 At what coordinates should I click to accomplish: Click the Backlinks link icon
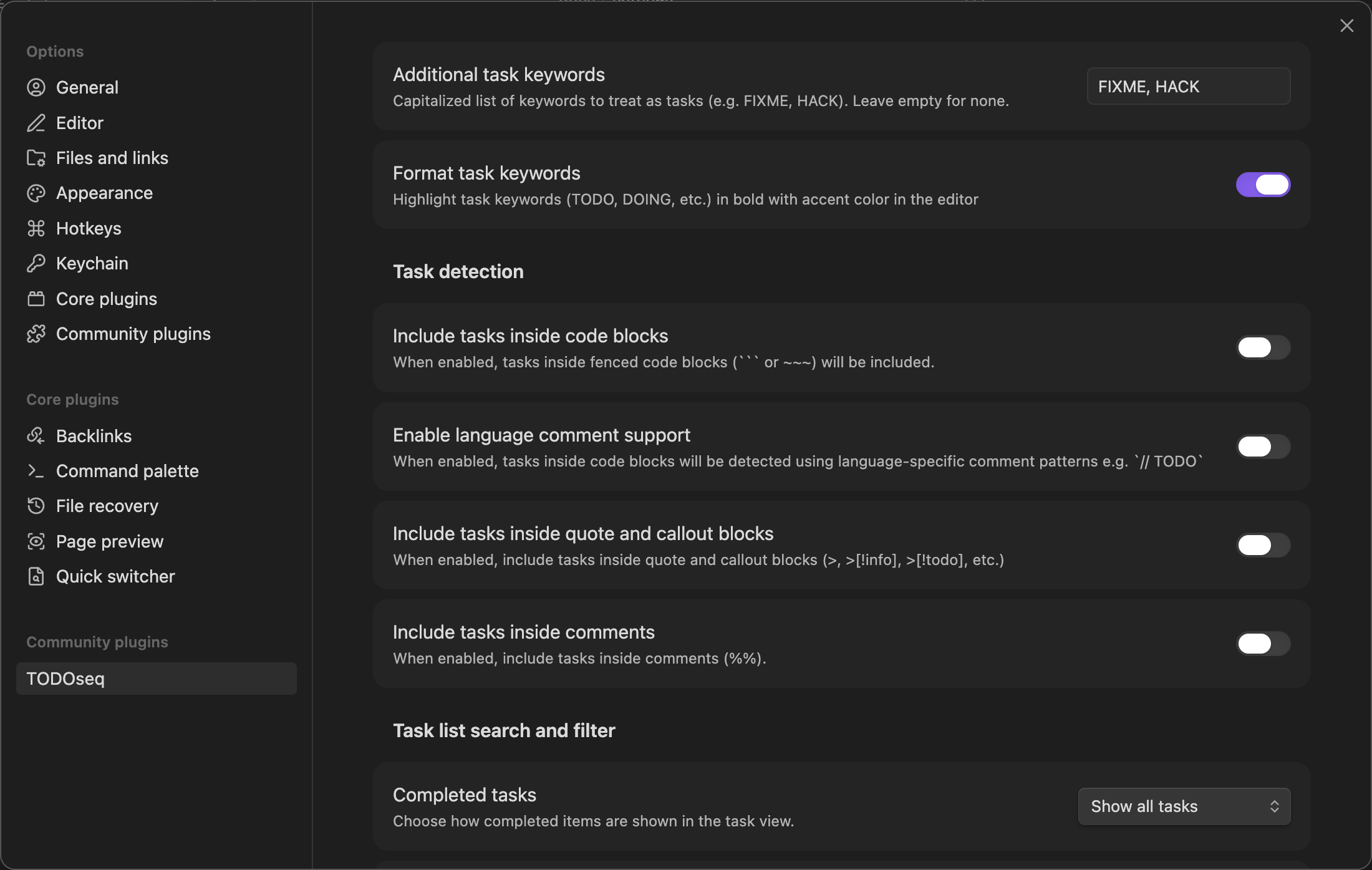click(36, 435)
